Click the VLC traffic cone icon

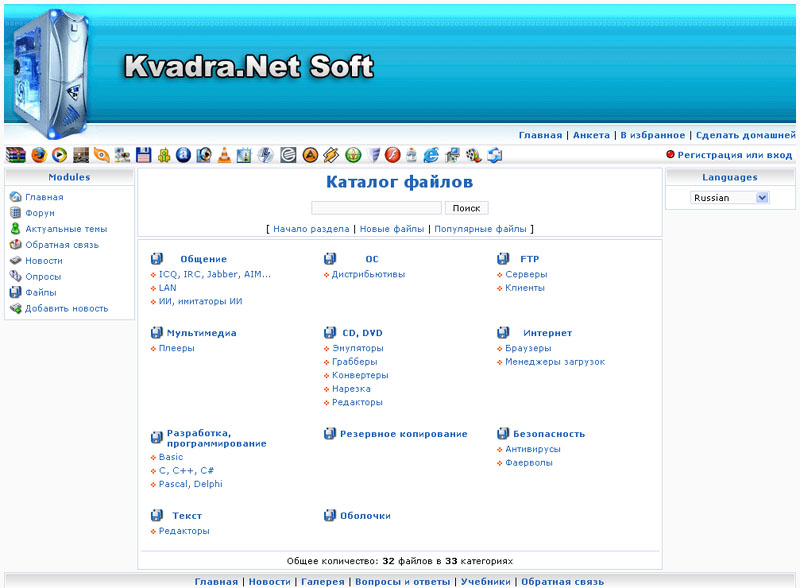224,155
